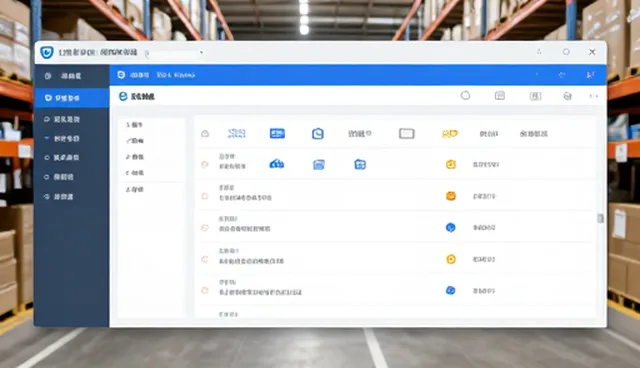The height and width of the screenshot is (368, 640).
Task: Click the rightmost icon in the blue header bar
Action: (590, 75)
